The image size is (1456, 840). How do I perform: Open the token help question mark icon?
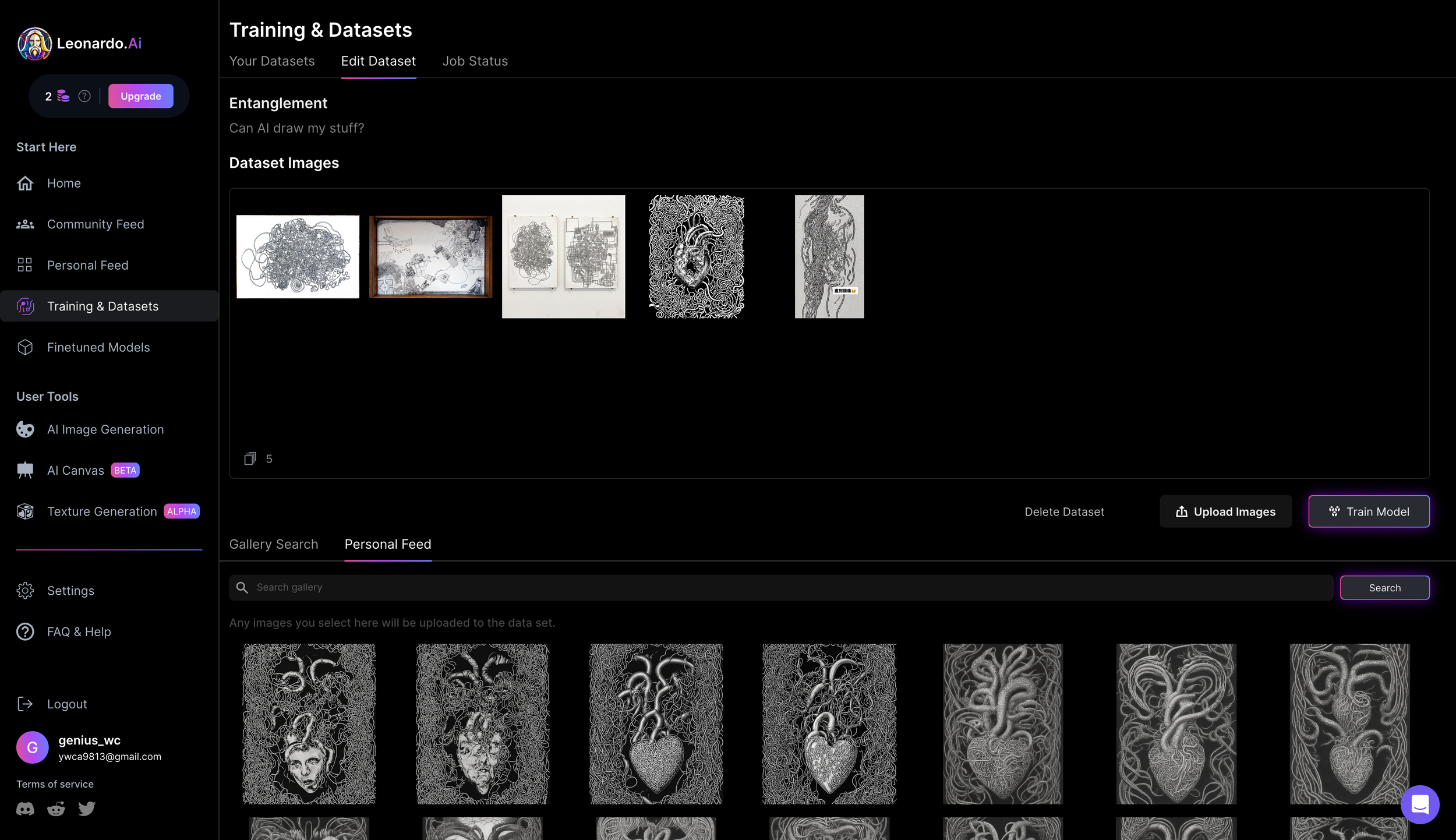84,96
